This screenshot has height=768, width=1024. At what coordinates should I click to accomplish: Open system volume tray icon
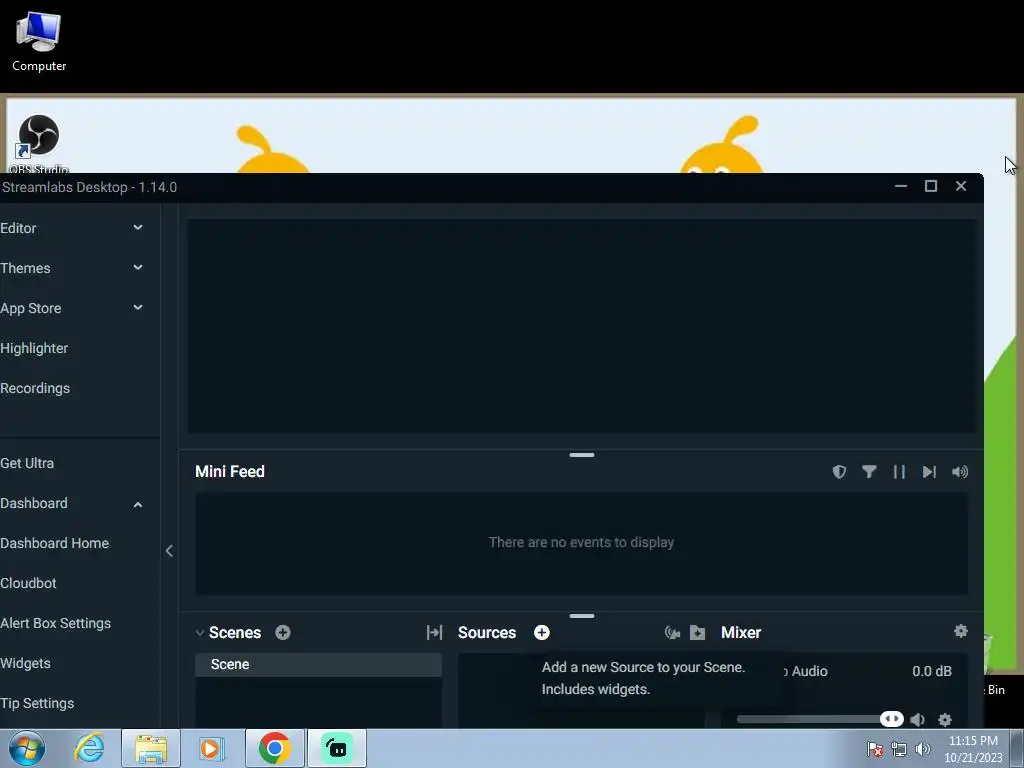coord(923,749)
